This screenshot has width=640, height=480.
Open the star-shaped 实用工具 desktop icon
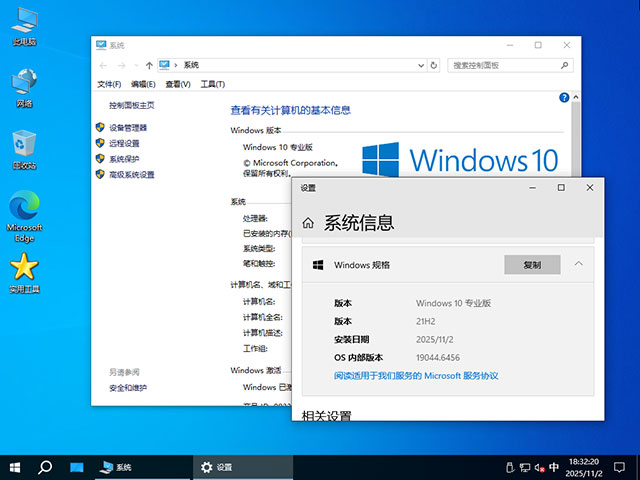[x=24, y=273]
